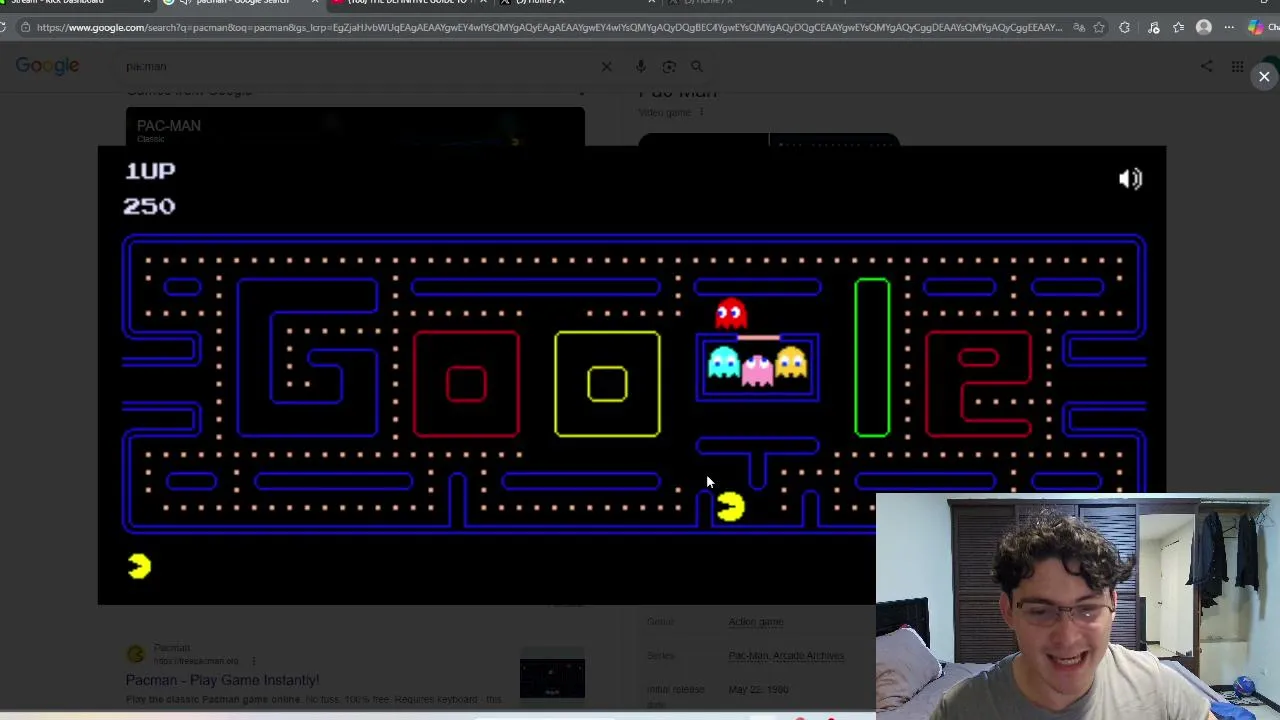The width and height of the screenshot is (1280, 720).
Task: Open the Pac-Man, Arcade Archives series link
Action: [x=786, y=656]
